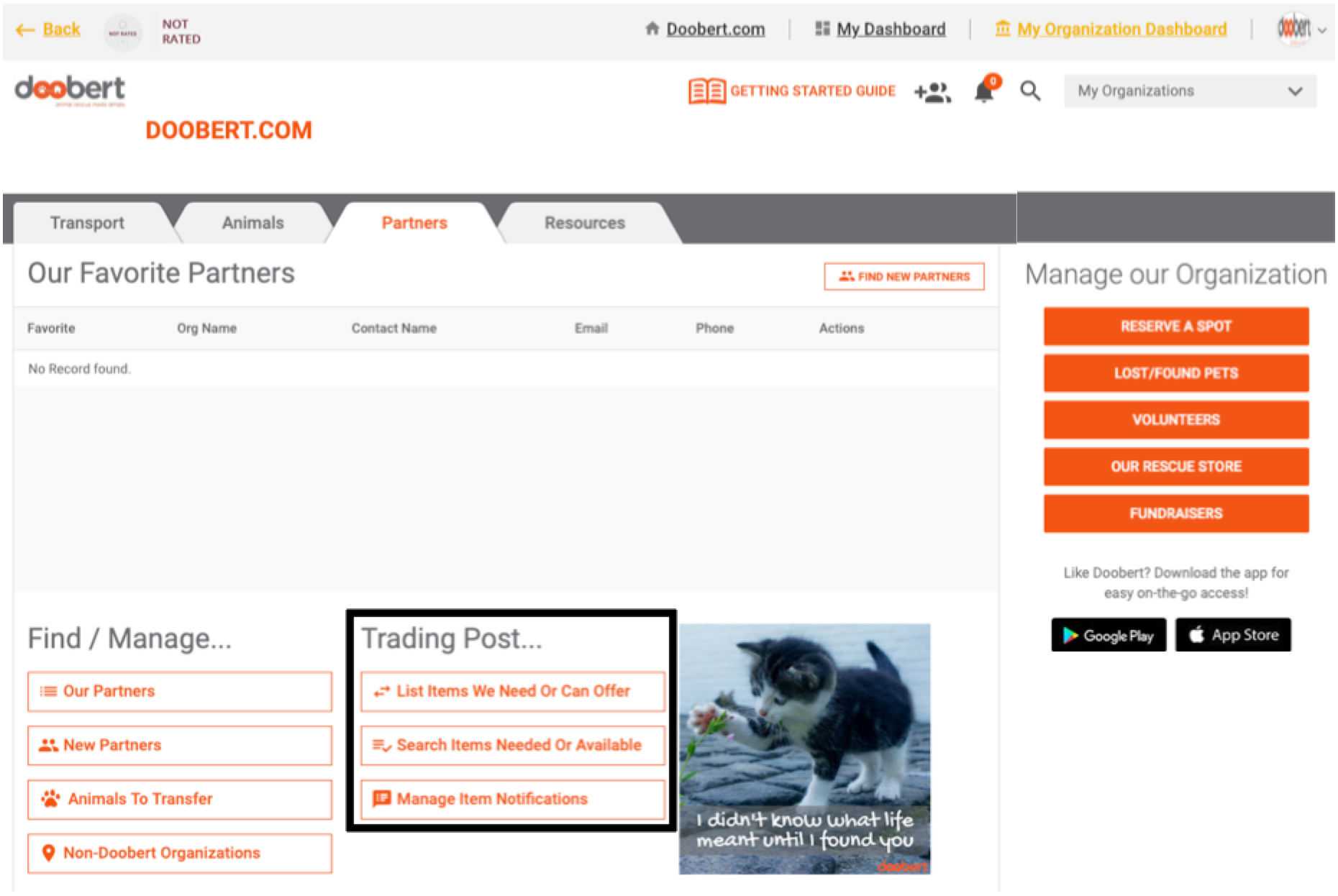Click List Items We Need Or Can Offer
This screenshot has width=1338, height=896.
tap(513, 692)
